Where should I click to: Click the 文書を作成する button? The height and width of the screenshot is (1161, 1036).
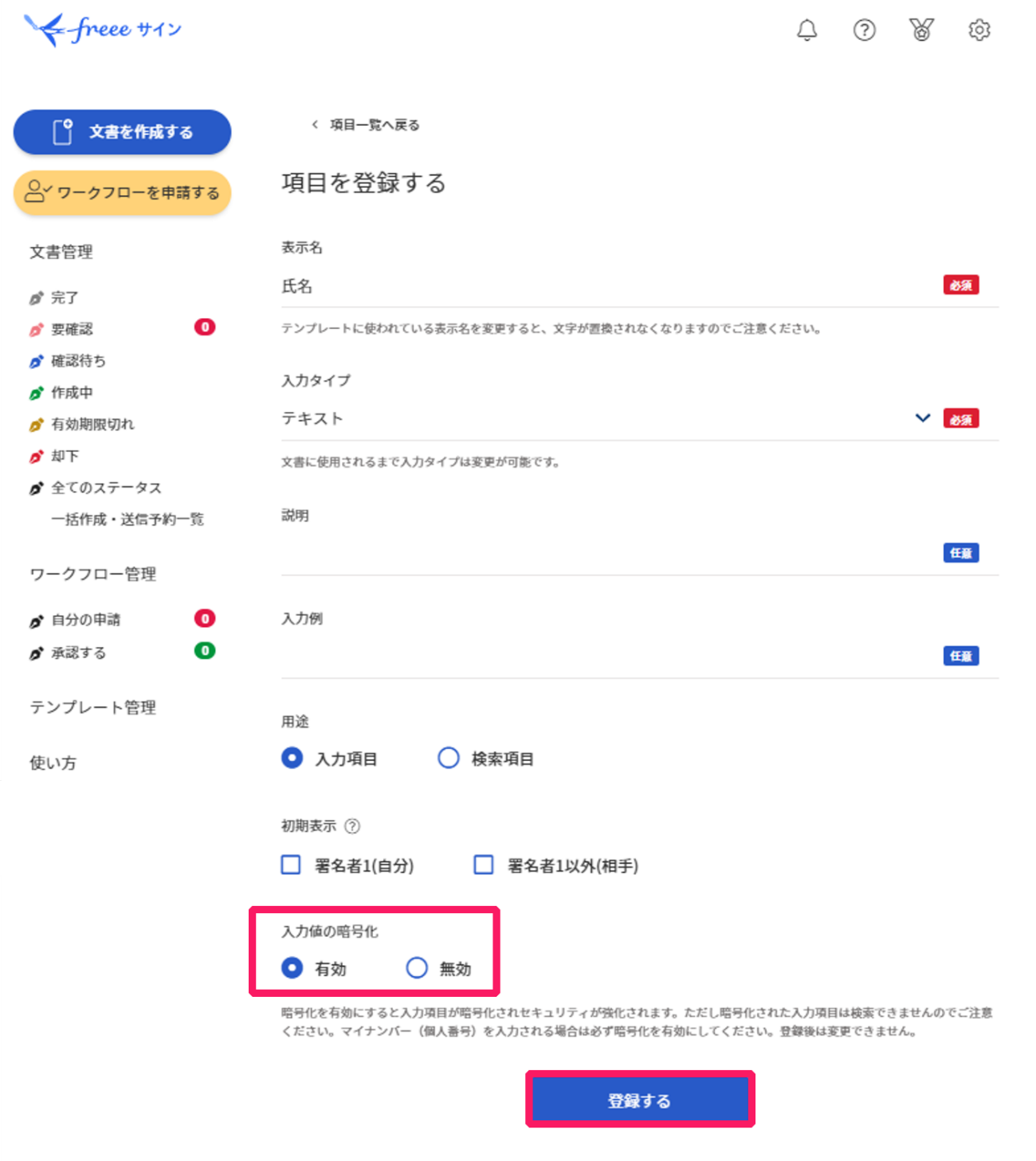tap(122, 131)
